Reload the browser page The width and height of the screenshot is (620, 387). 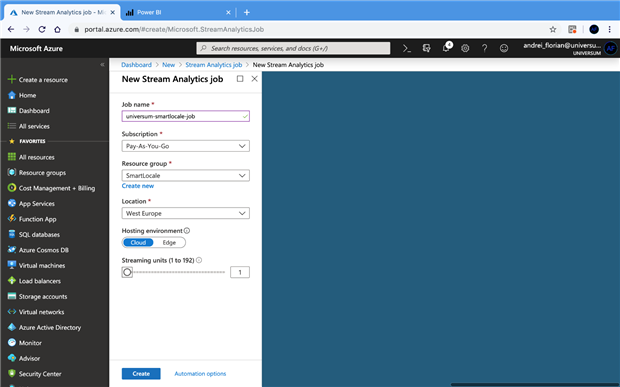(42, 29)
